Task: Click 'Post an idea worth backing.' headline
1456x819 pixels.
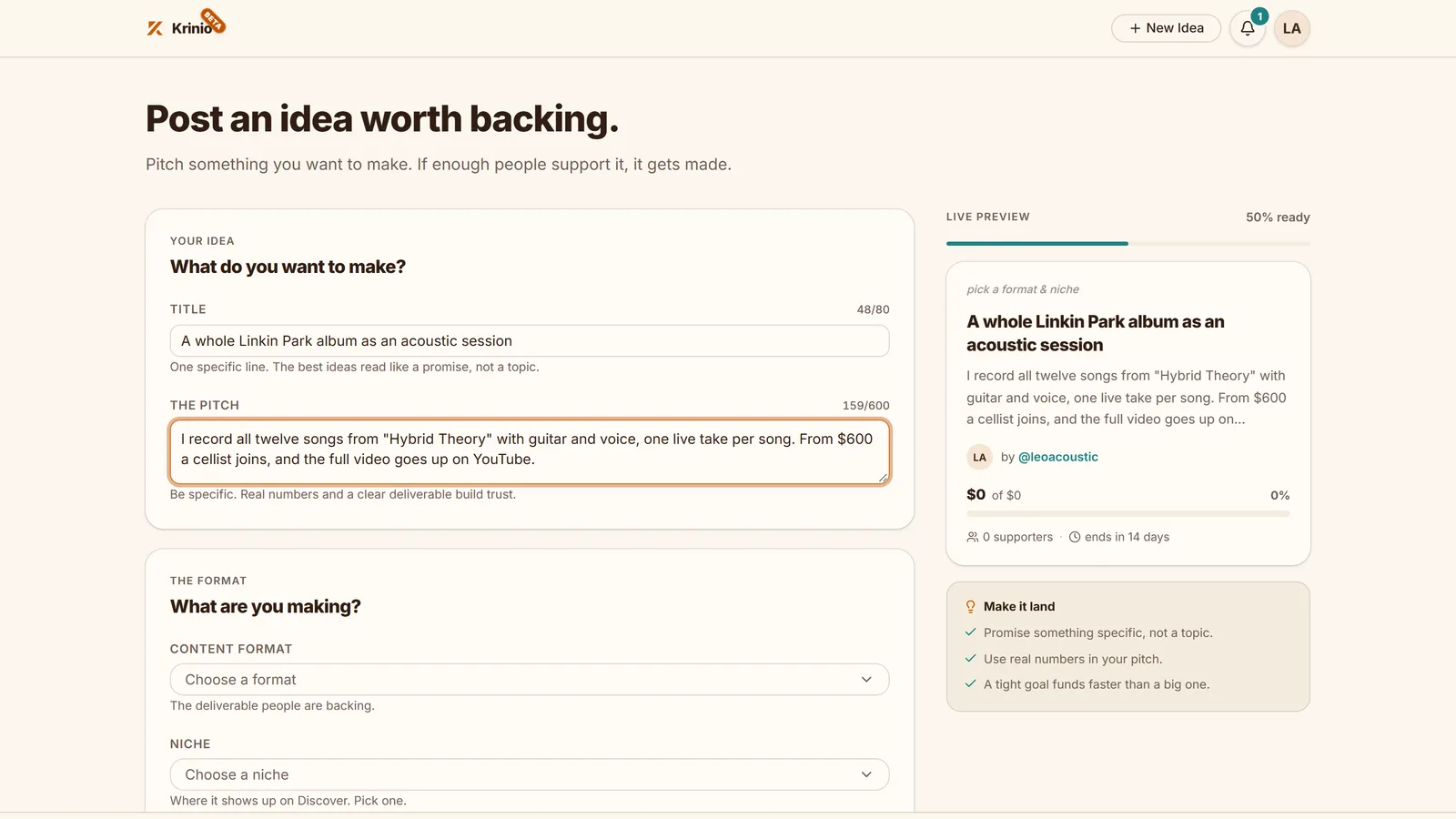Action: coord(382,119)
